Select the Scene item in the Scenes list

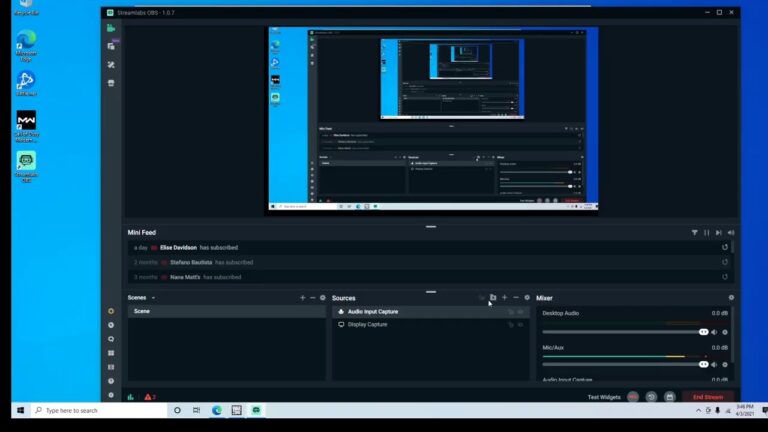point(226,312)
